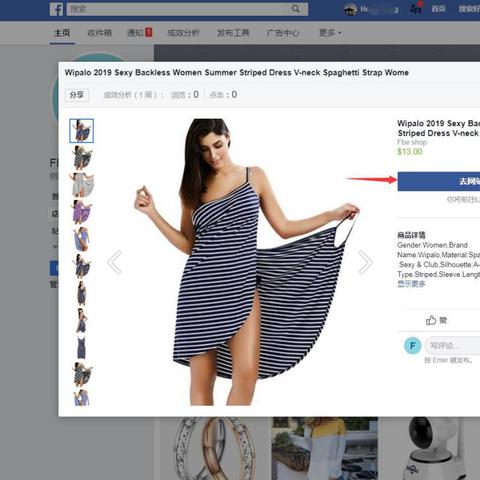480x480 pixels.
Task: Select the second dress thumbnail
Action: [x=82, y=158]
